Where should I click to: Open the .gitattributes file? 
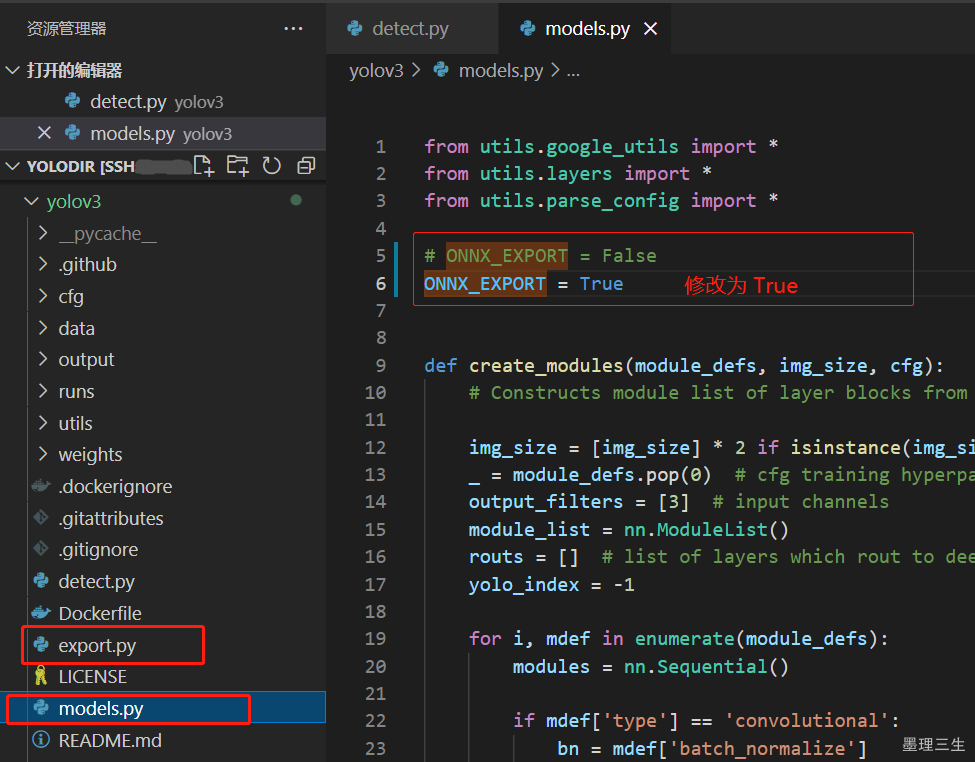tap(111, 518)
